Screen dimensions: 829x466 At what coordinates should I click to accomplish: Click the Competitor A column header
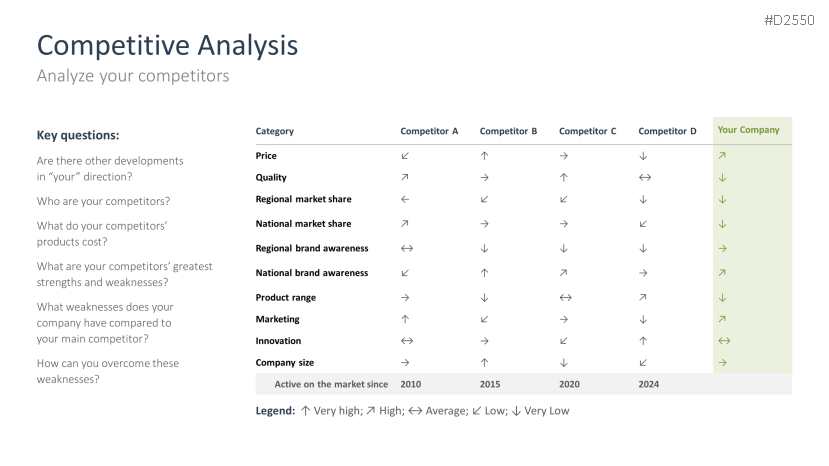(429, 131)
